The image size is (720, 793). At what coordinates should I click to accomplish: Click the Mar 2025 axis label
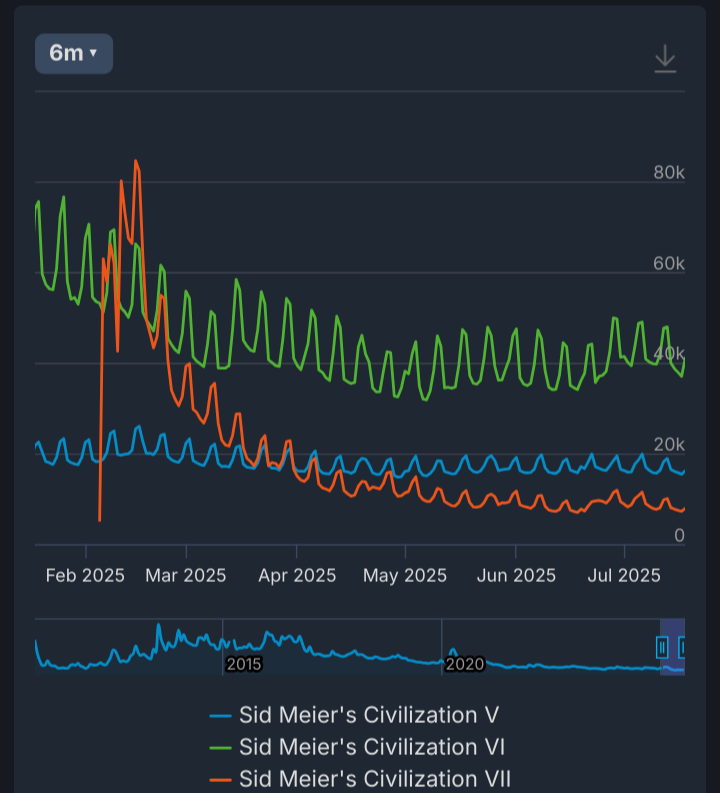pos(186,576)
